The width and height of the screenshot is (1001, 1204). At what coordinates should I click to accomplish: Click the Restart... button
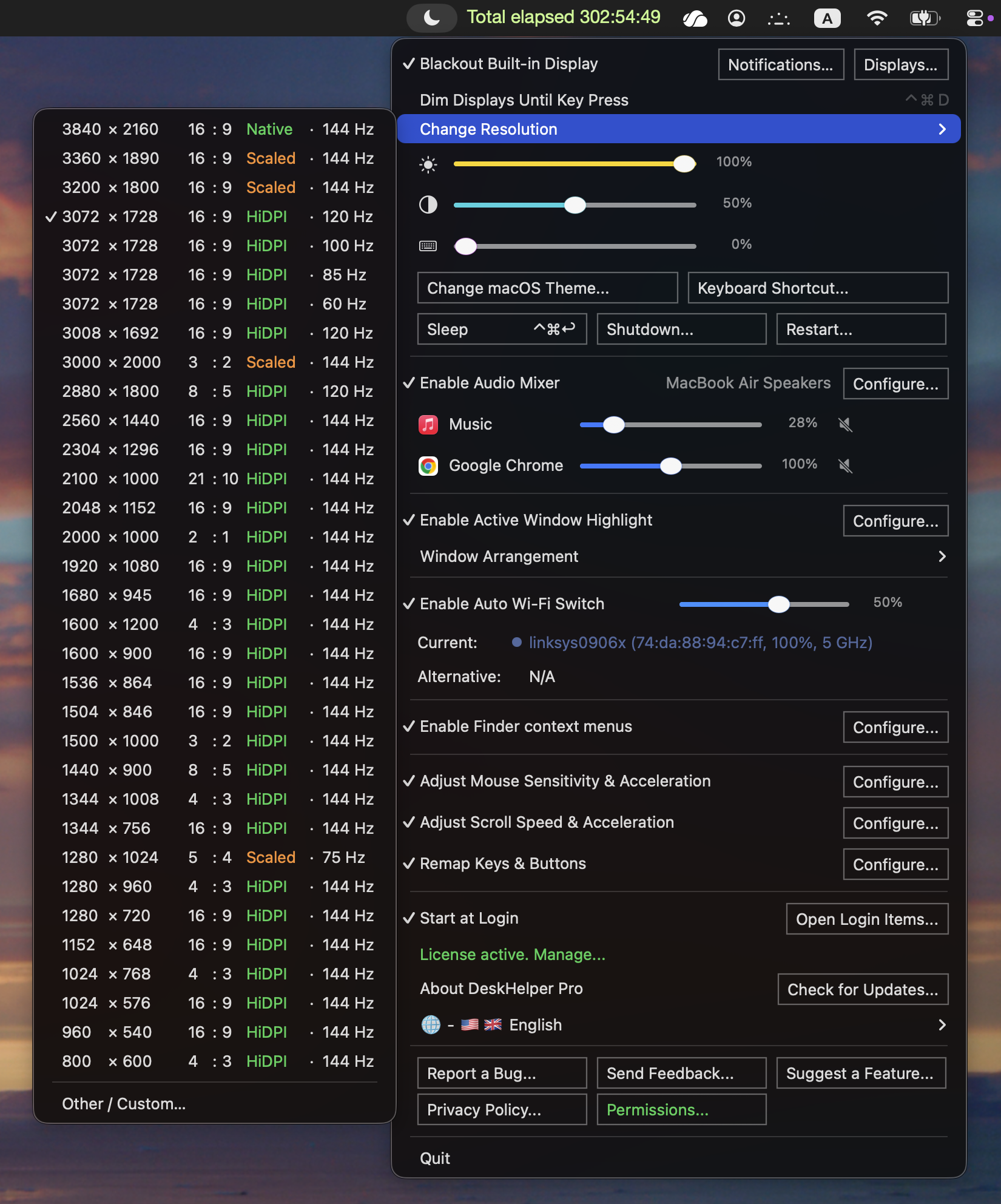pos(861,329)
